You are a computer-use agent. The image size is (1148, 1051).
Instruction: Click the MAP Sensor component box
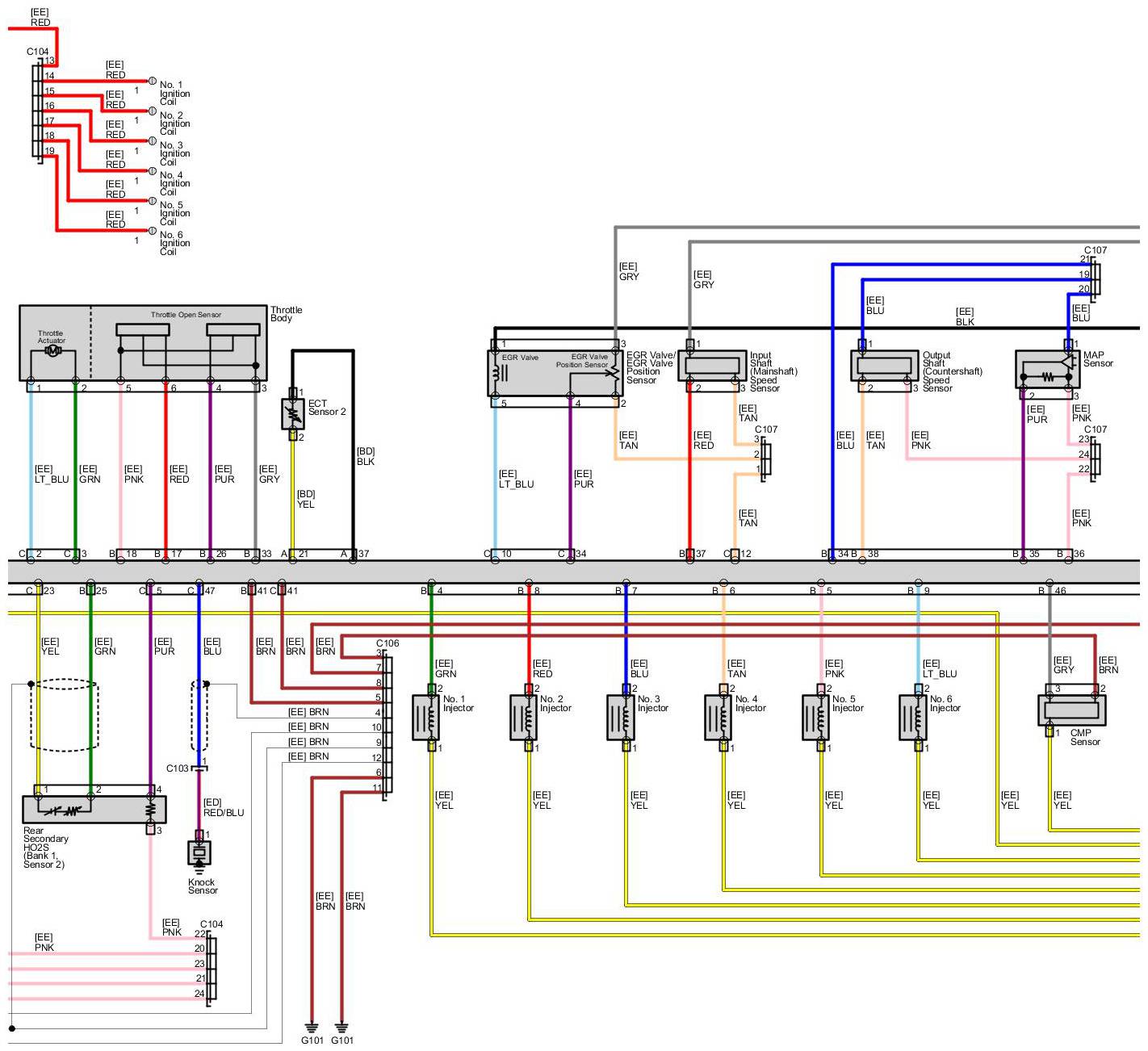pyautogui.click(x=1047, y=371)
